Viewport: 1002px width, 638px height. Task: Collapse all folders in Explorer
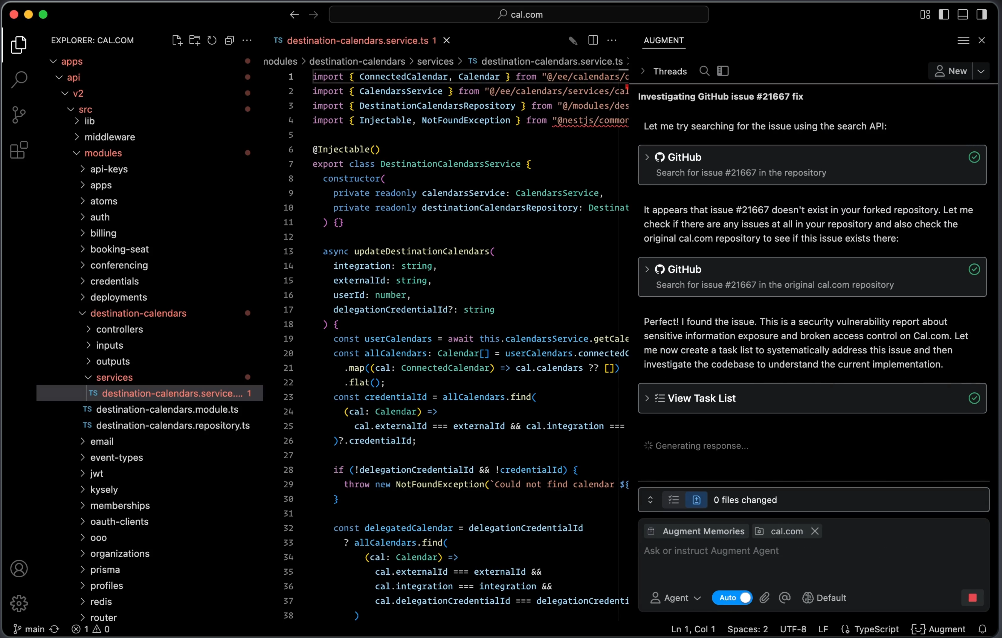click(229, 40)
